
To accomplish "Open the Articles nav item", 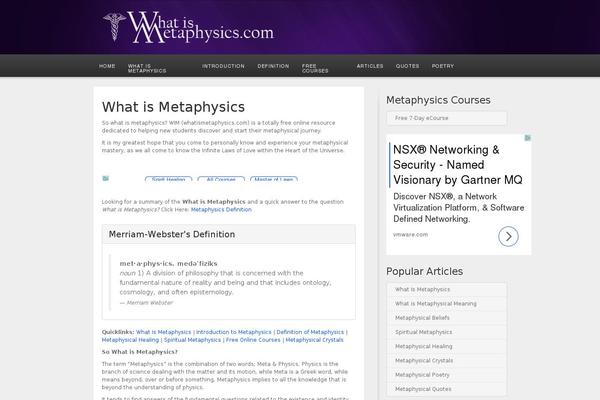I will 370,66.
